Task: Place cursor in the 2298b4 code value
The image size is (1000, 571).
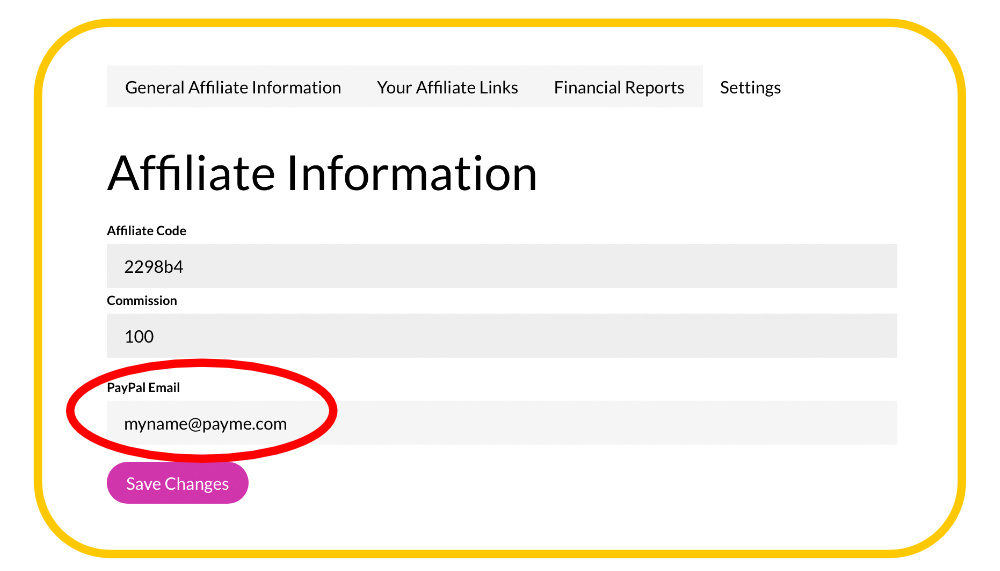Action: tap(154, 267)
